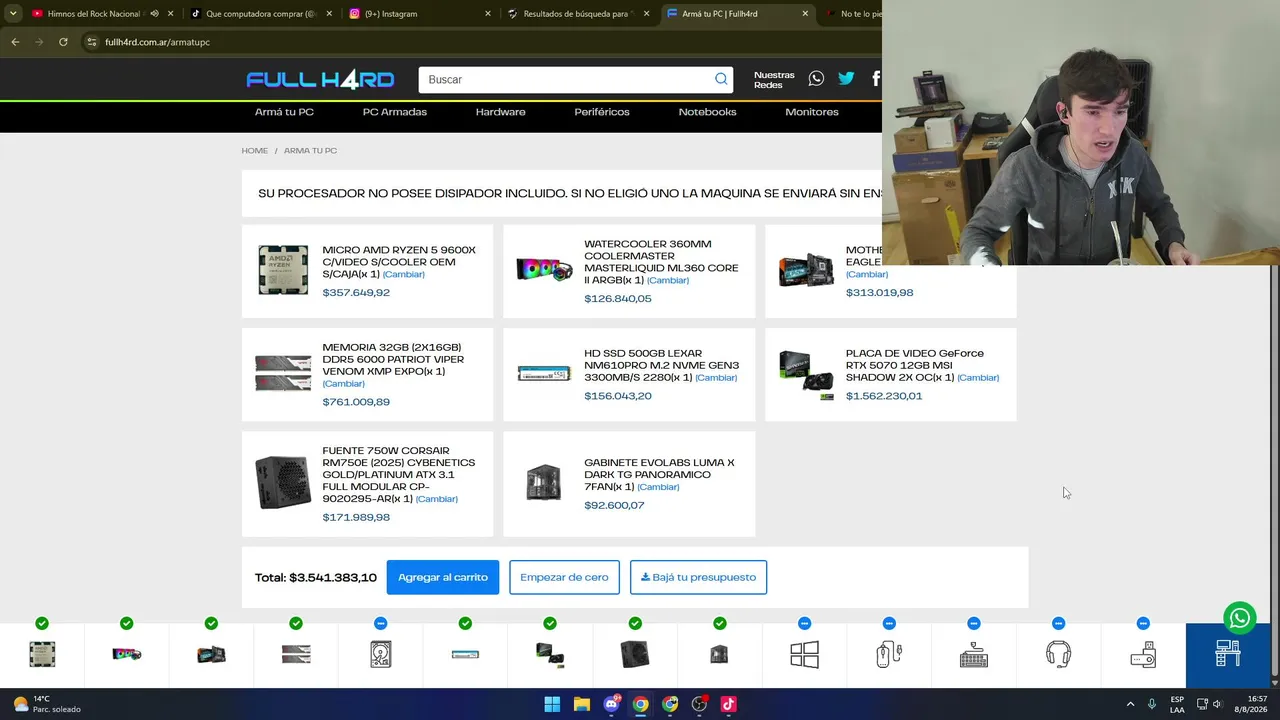Close the Instagram browser tab

[488, 14]
